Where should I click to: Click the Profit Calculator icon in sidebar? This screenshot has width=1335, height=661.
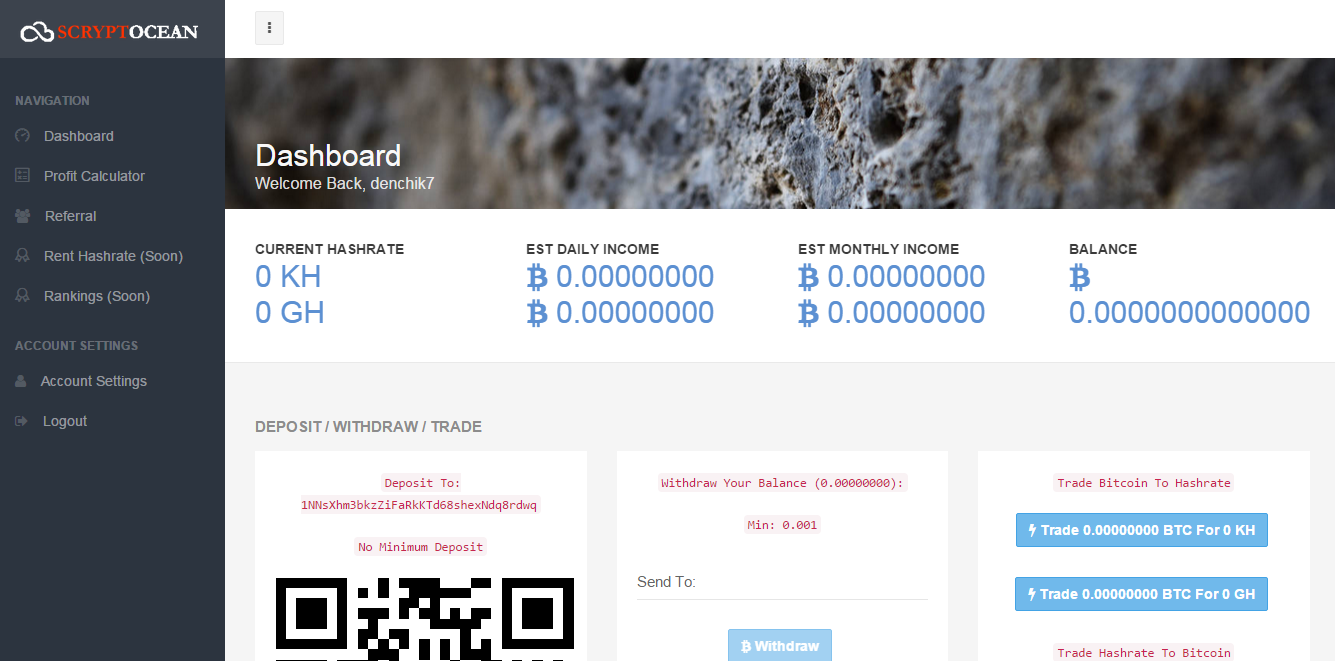tap(22, 176)
